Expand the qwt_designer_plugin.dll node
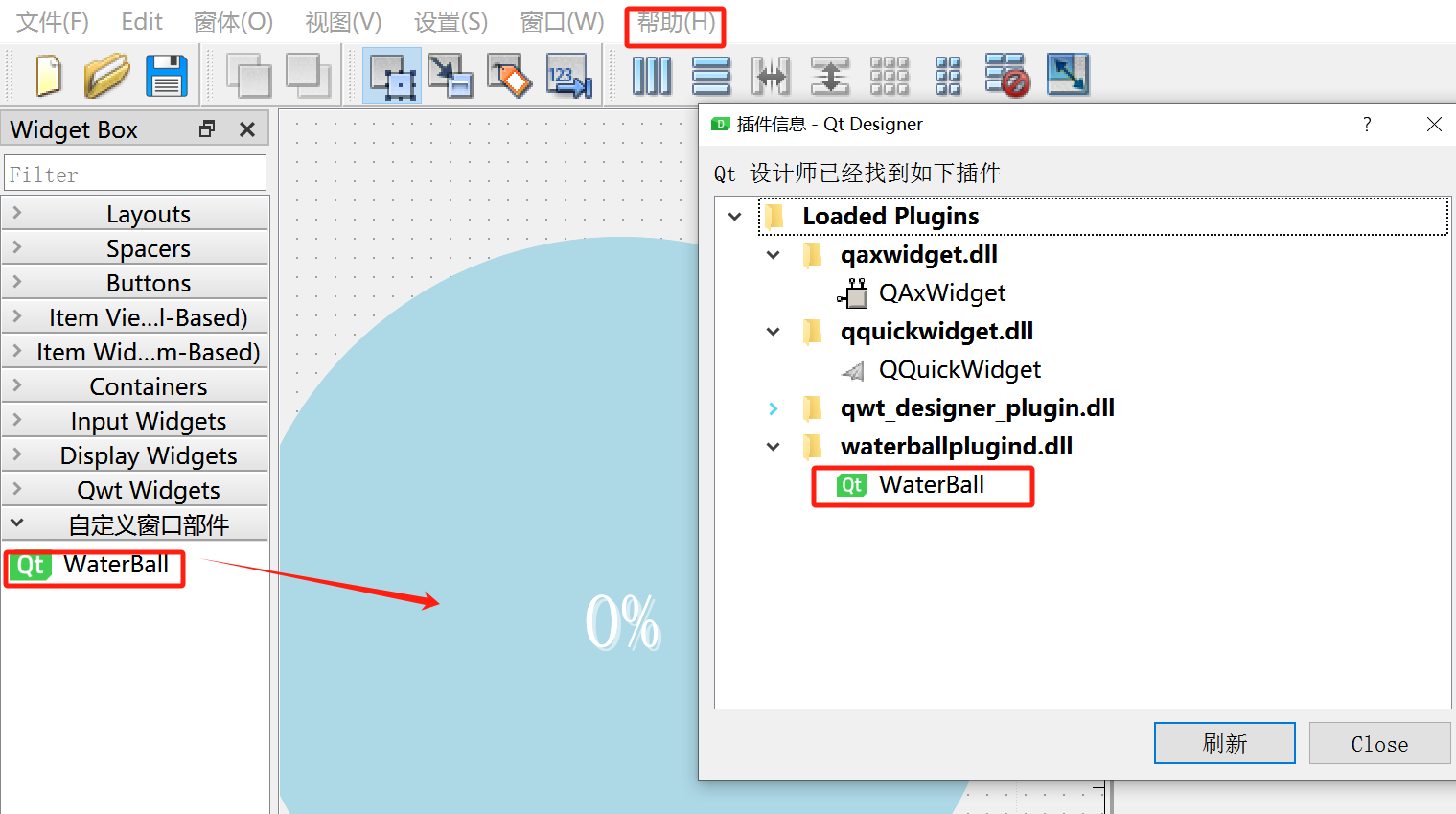1456x814 pixels. (x=774, y=408)
